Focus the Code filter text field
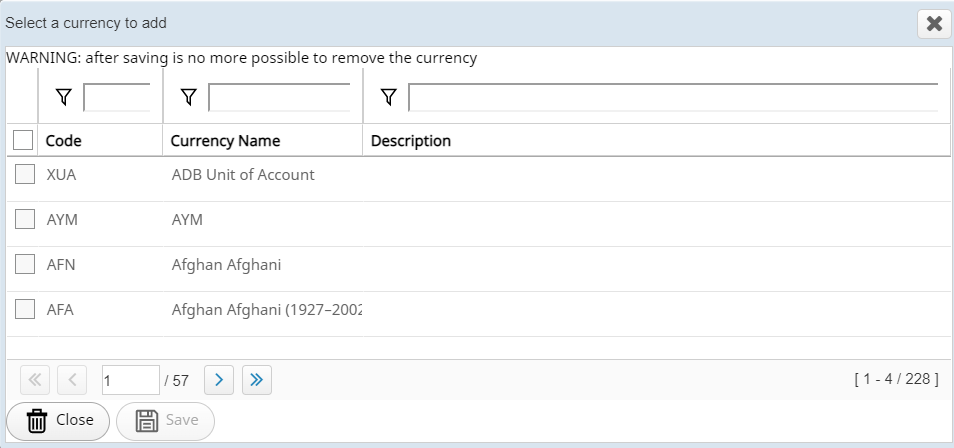The height and width of the screenshot is (448, 954). [116, 97]
